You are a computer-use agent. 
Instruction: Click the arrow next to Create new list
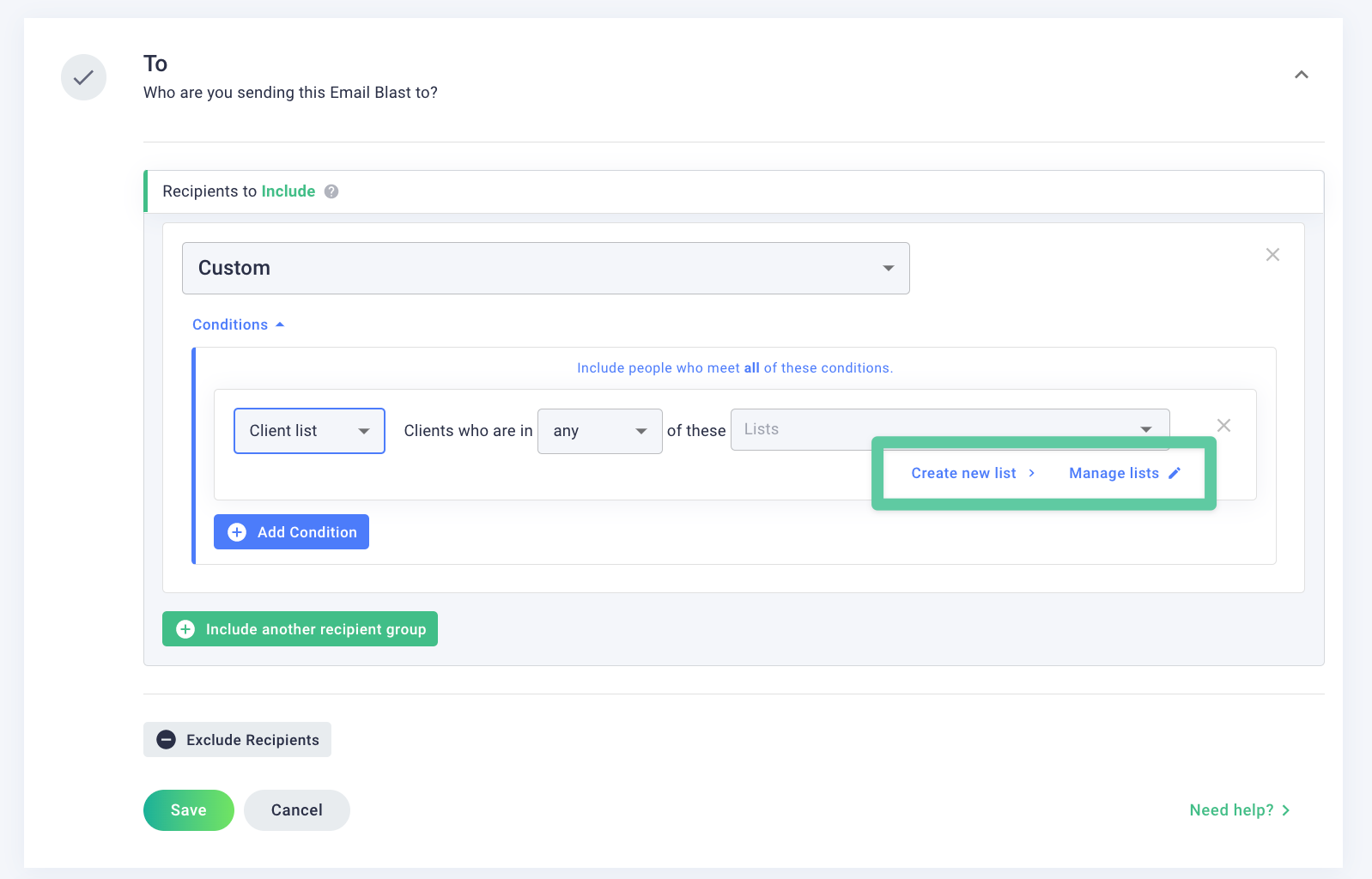[x=1031, y=473]
